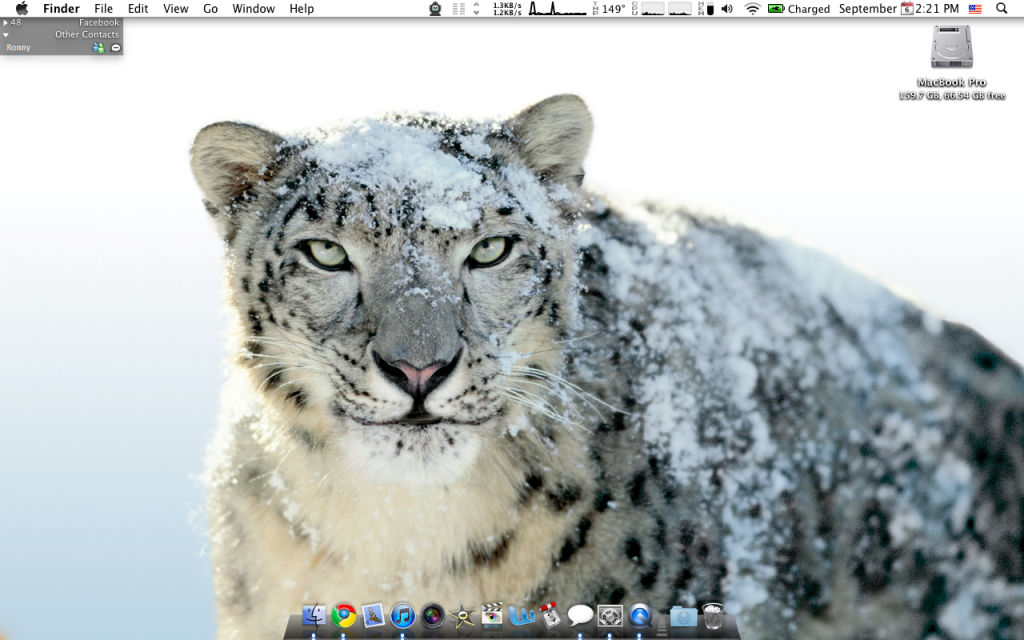Open the Help menu
Screen dimensions: 1024x640
tap(302, 8)
